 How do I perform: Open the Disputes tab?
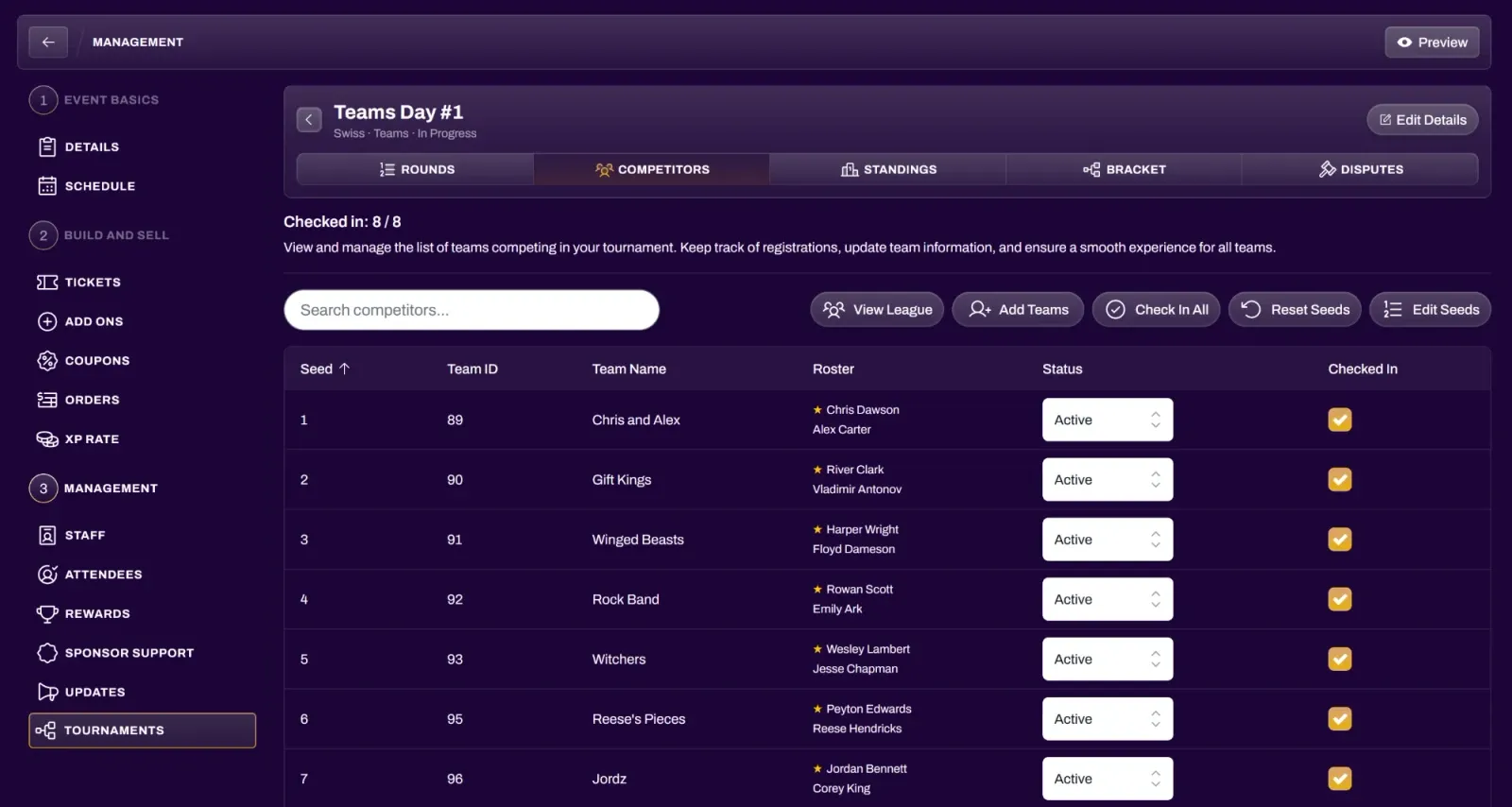[x=1360, y=169]
